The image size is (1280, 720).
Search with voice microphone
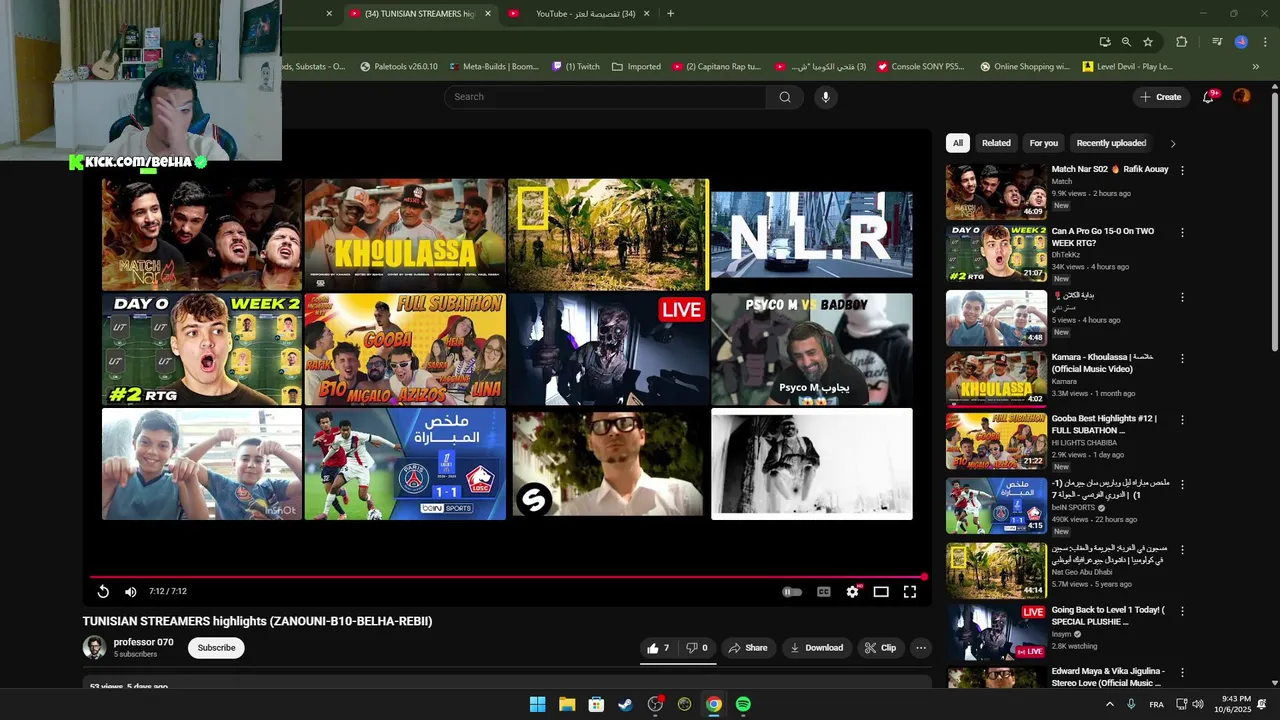[x=825, y=97]
